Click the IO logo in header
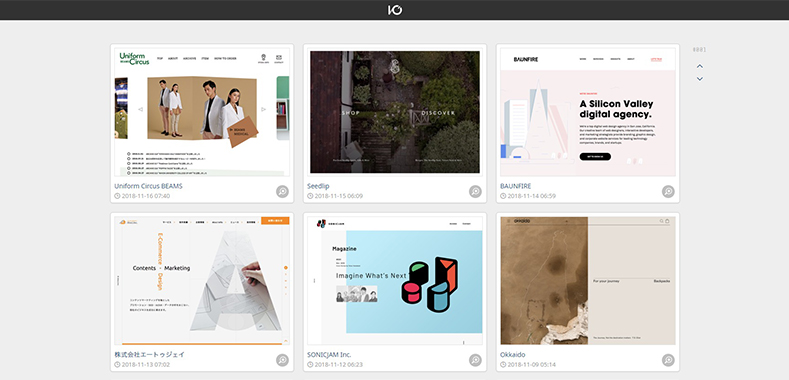 [x=394, y=10]
